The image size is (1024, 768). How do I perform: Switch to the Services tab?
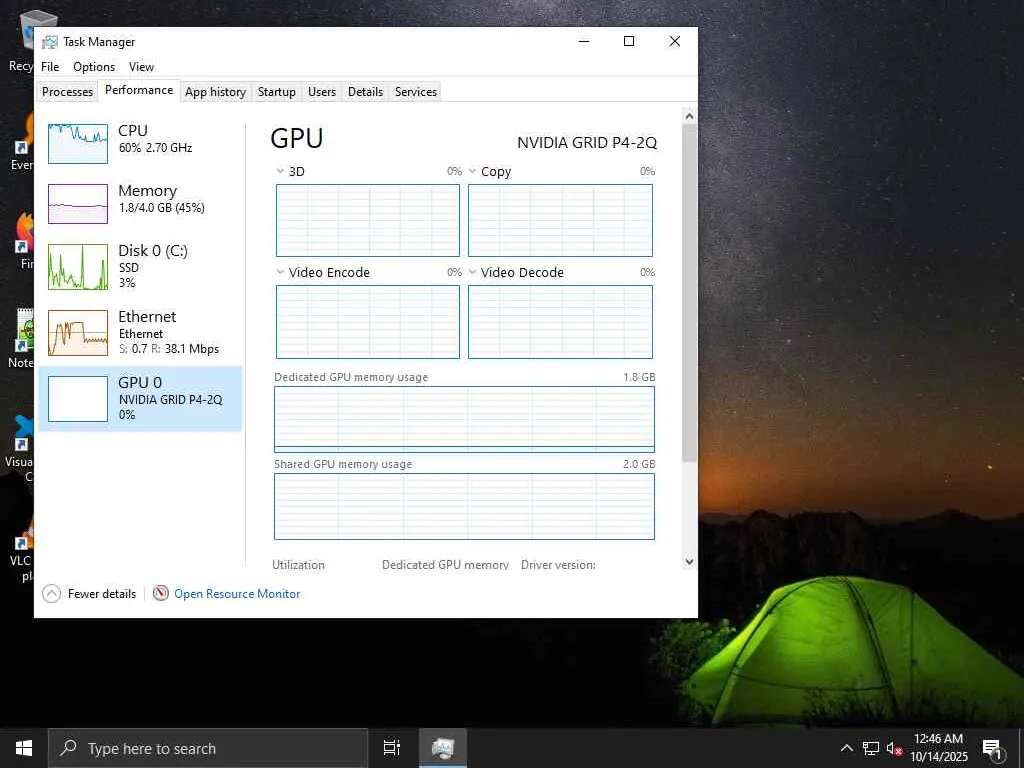coord(416,91)
